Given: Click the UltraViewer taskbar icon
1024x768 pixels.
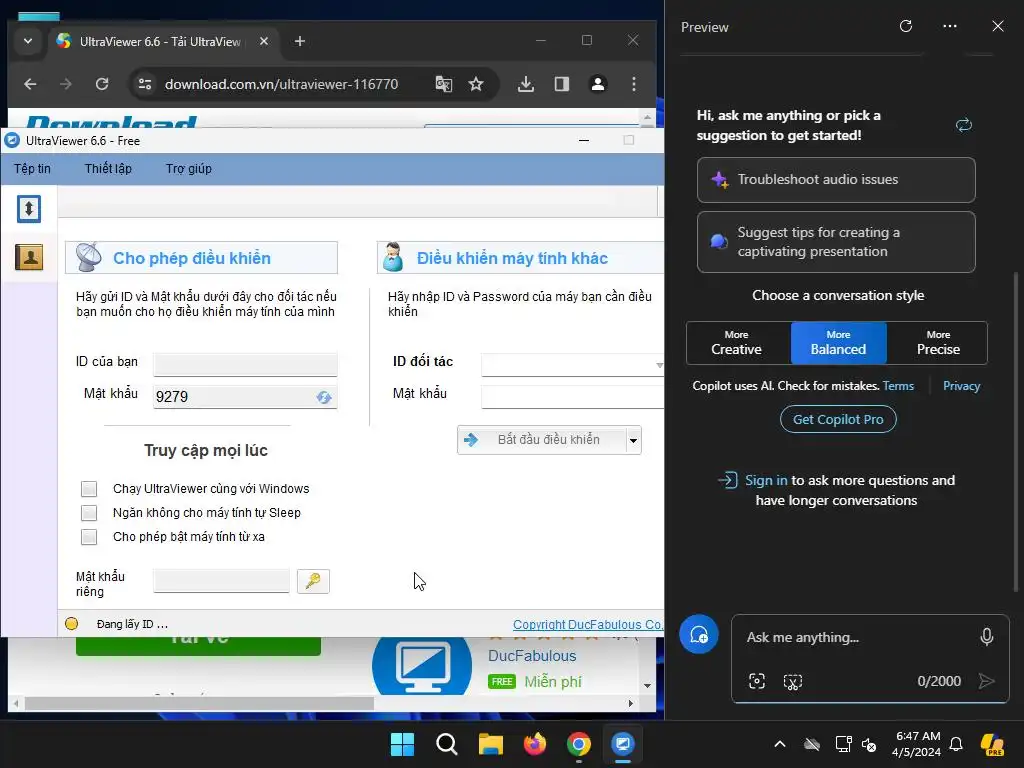Looking at the screenshot, I should pos(622,744).
